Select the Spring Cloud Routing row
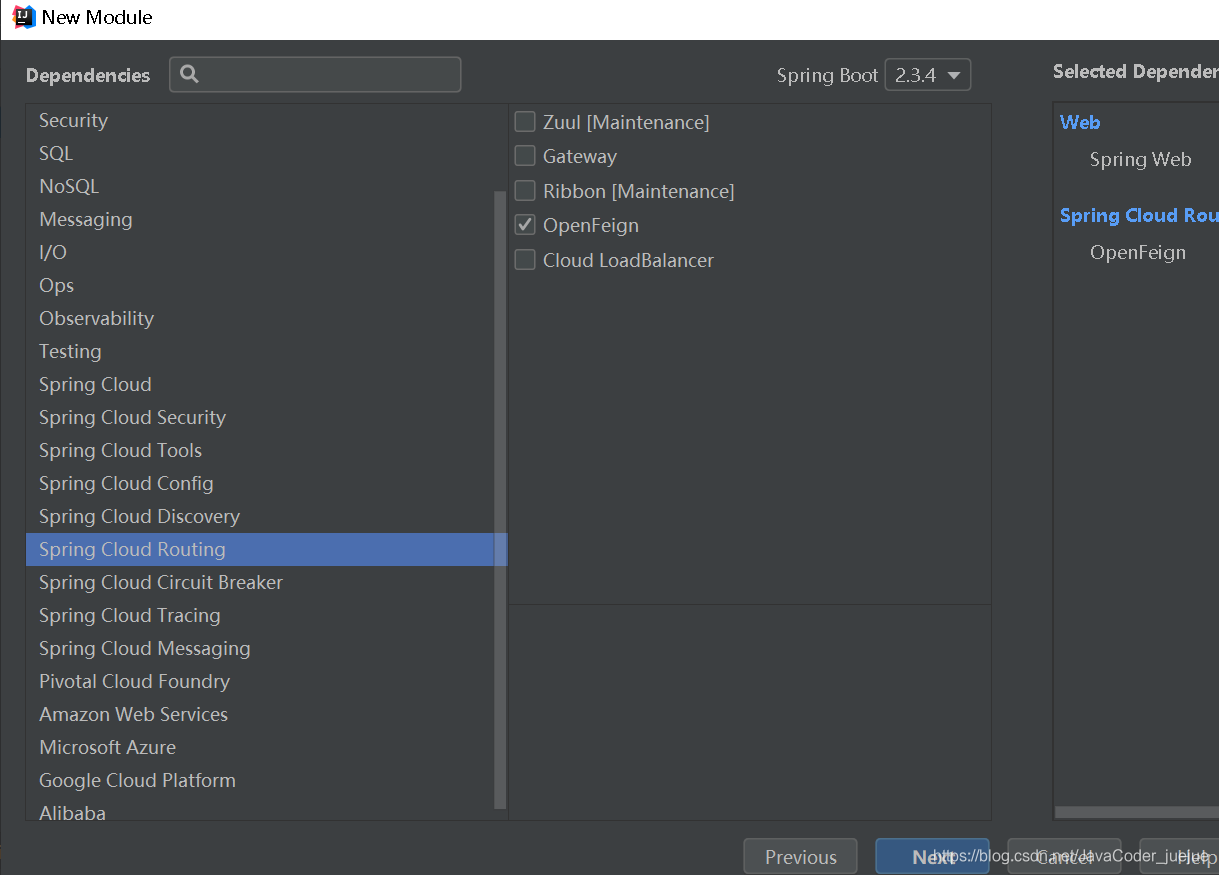Image resolution: width=1219 pixels, height=875 pixels. (x=266, y=549)
